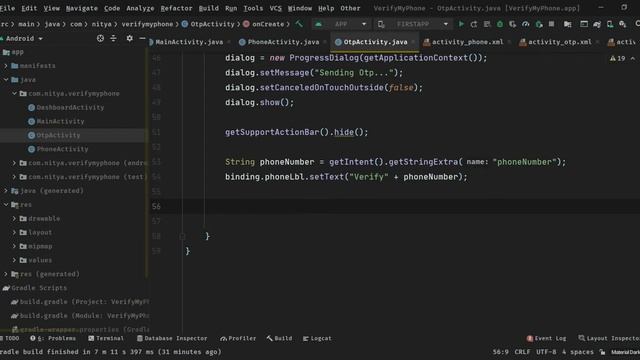This screenshot has width=640, height=360.
Task: Hide the Project panel with minus icon
Action: click(142, 38)
